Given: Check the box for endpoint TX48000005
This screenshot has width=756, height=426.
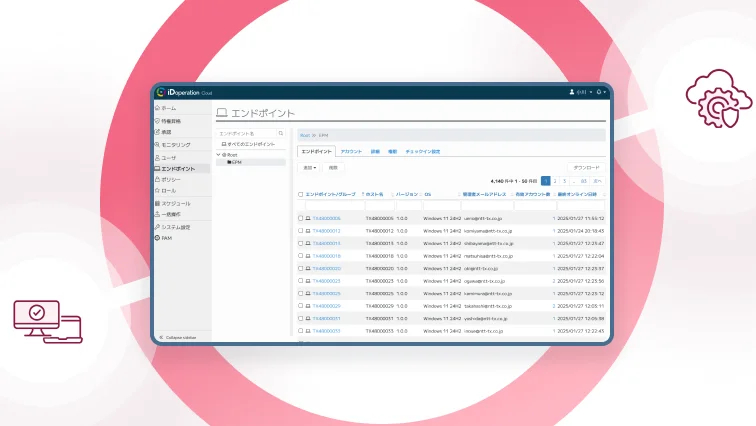Looking at the screenshot, I should tap(300, 218).
